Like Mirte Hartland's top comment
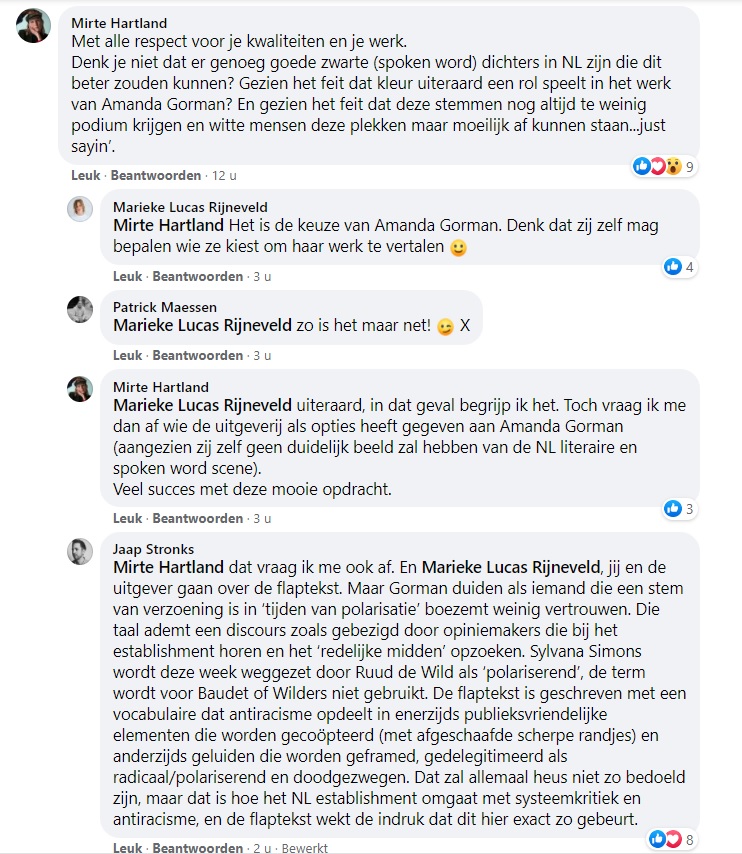The width and height of the screenshot is (742, 854). (x=85, y=175)
